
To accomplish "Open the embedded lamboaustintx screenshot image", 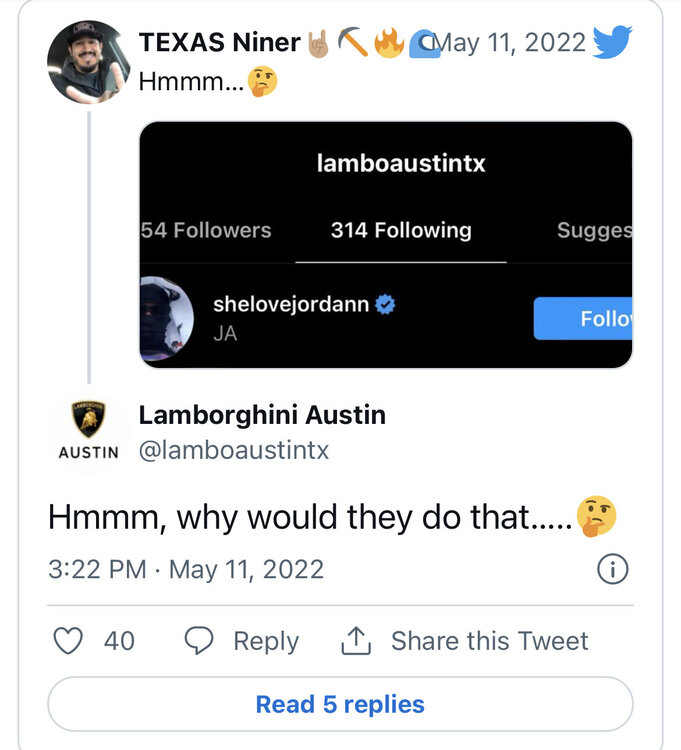I will click(385, 245).
